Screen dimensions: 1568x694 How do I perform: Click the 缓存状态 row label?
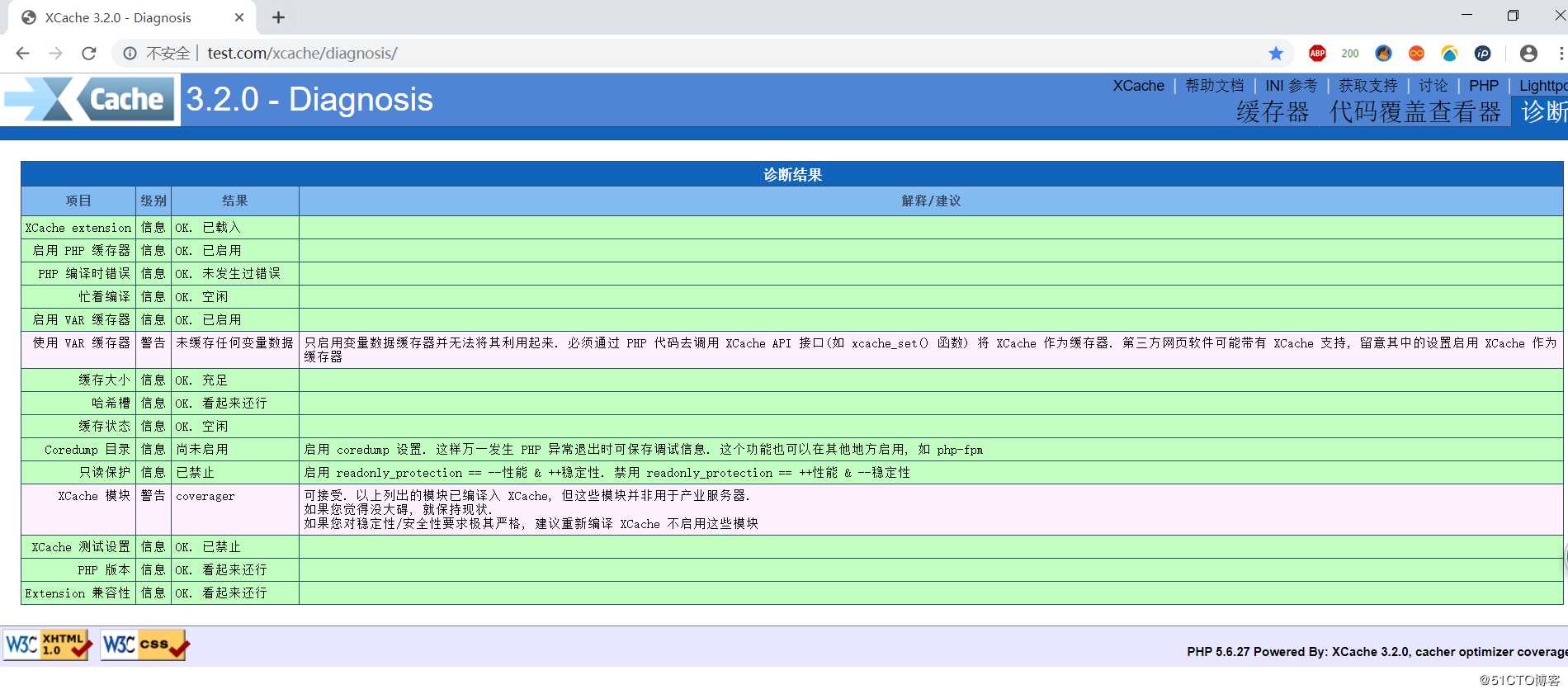click(x=105, y=427)
